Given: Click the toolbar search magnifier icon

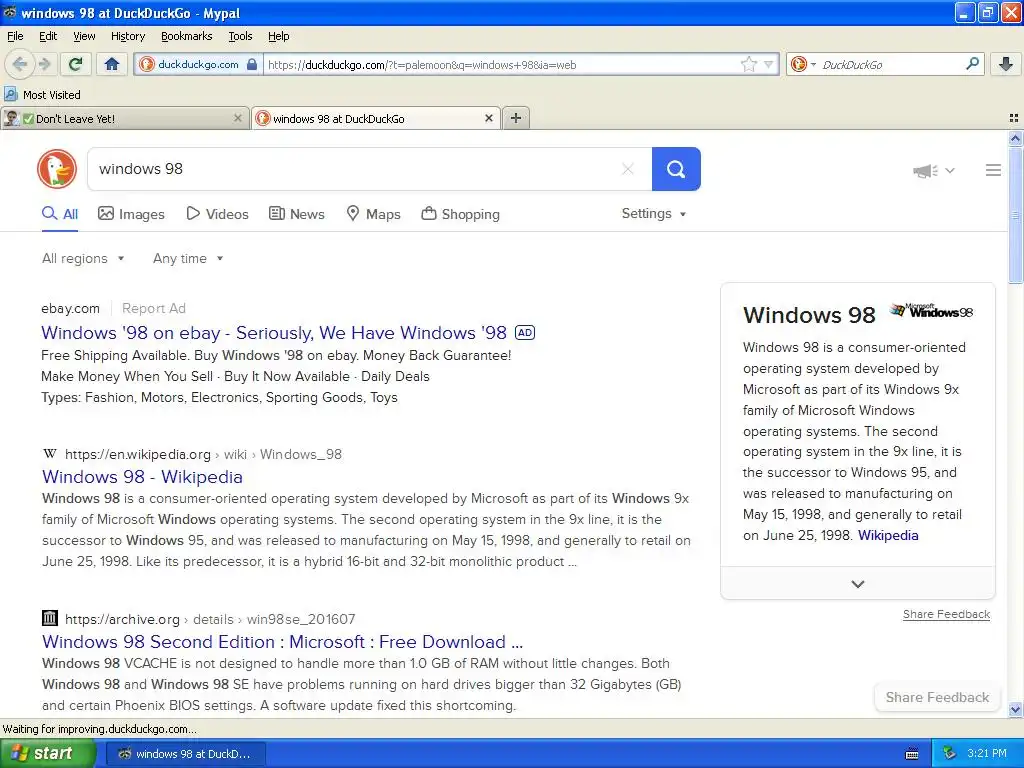Looking at the screenshot, I should tap(972, 63).
